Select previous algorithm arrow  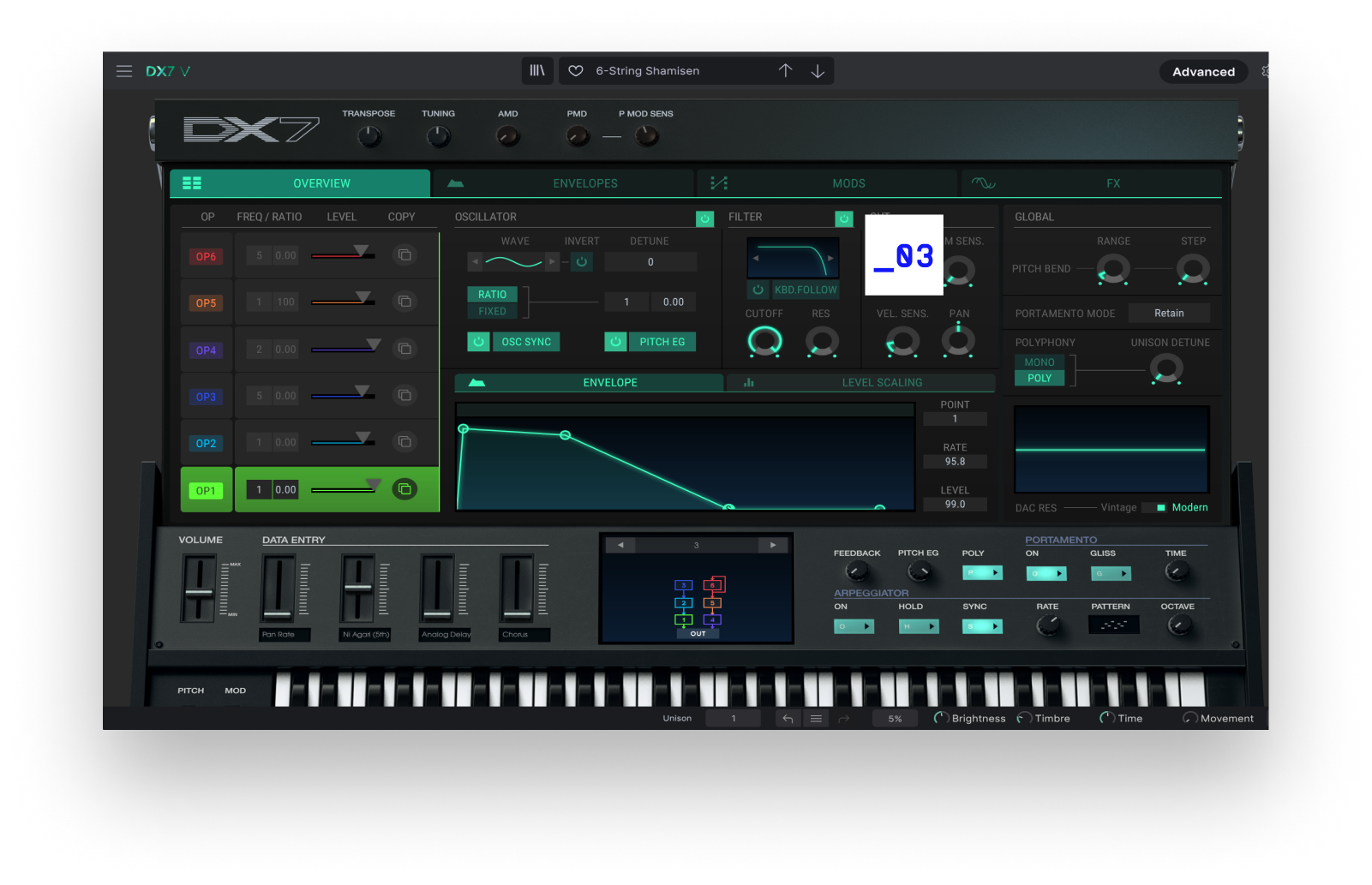click(620, 545)
